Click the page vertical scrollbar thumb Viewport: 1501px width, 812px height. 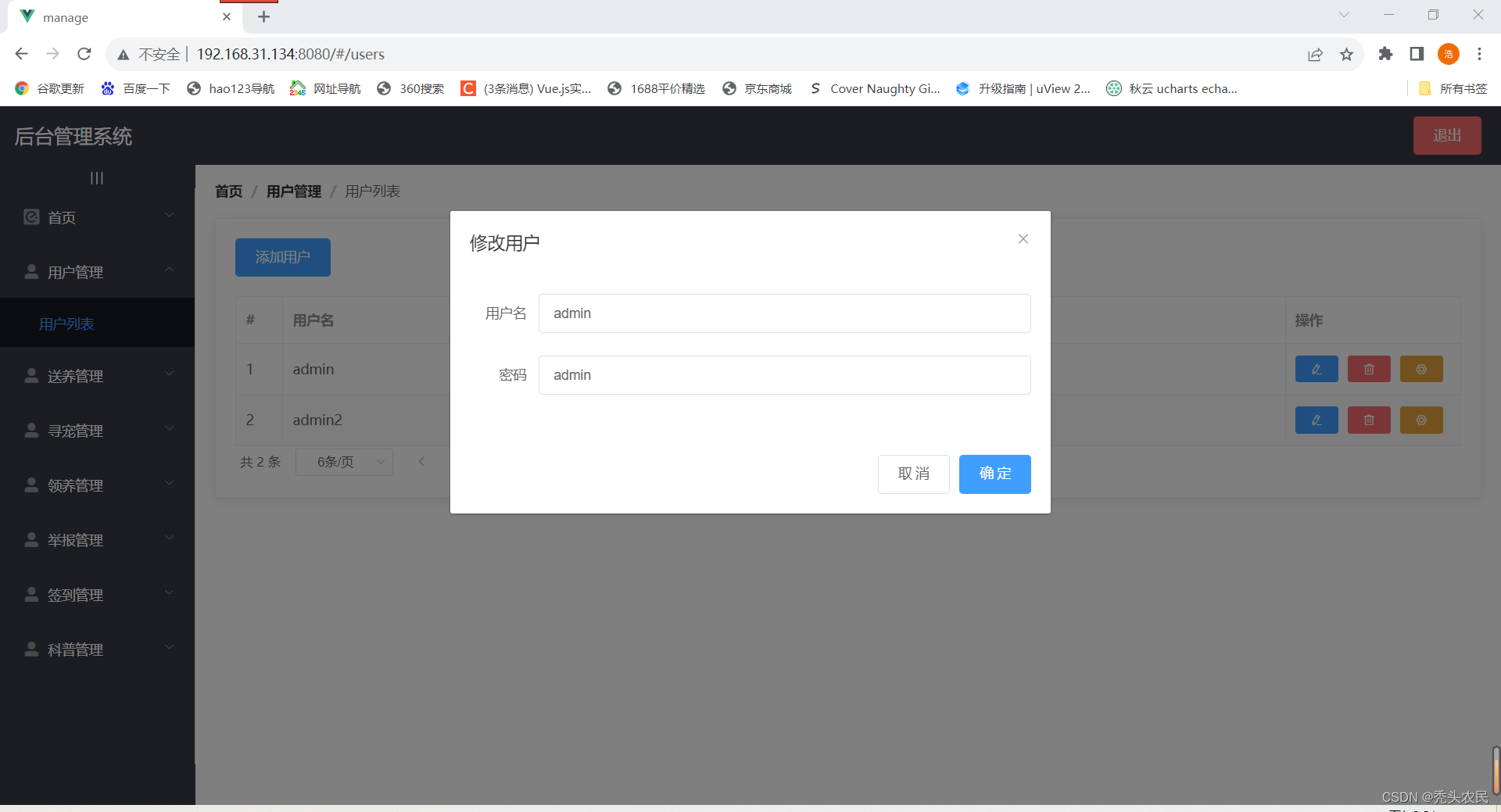point(1496,771)
